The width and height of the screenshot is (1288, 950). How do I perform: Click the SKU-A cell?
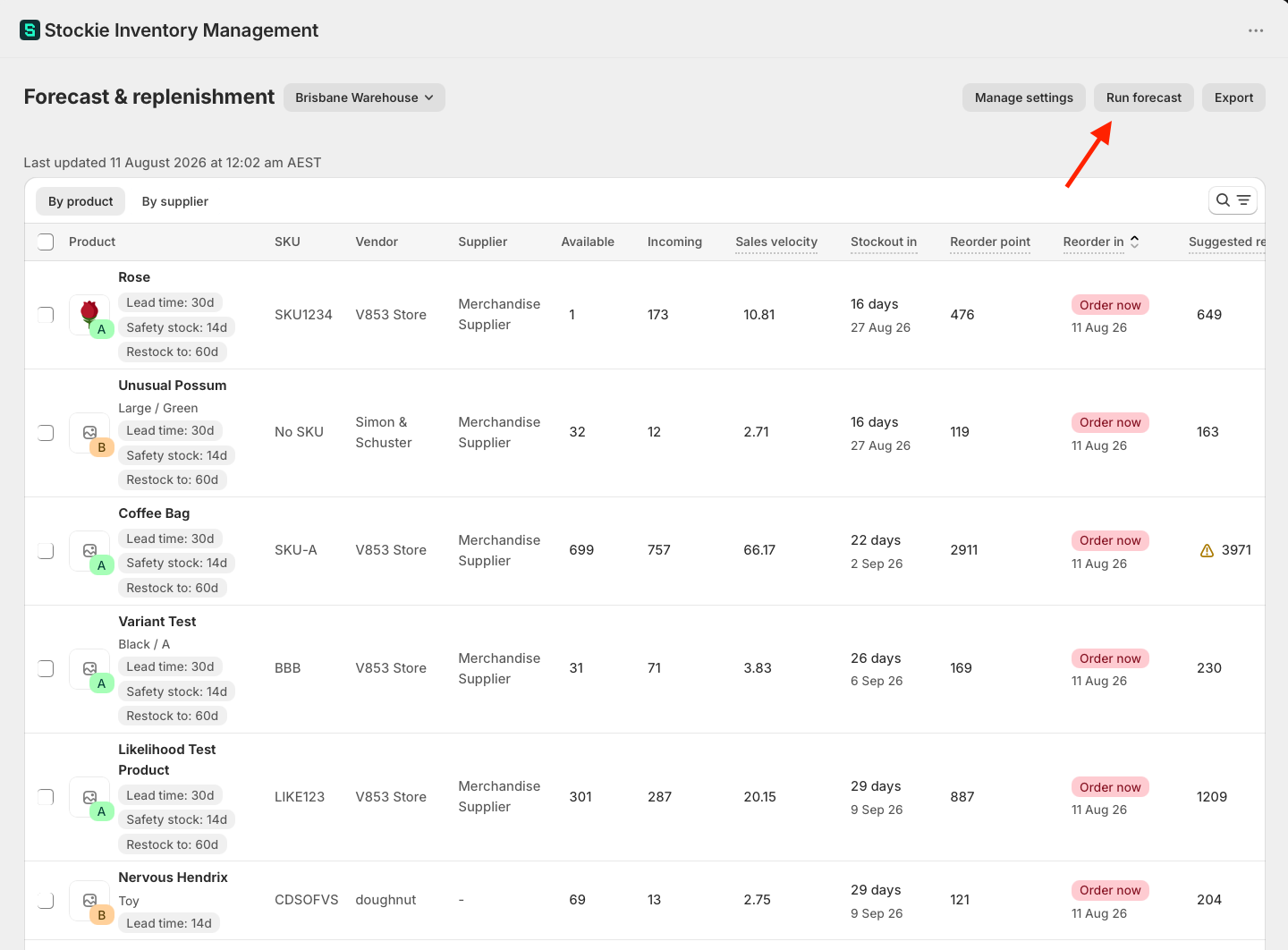[x=296, y=550]
